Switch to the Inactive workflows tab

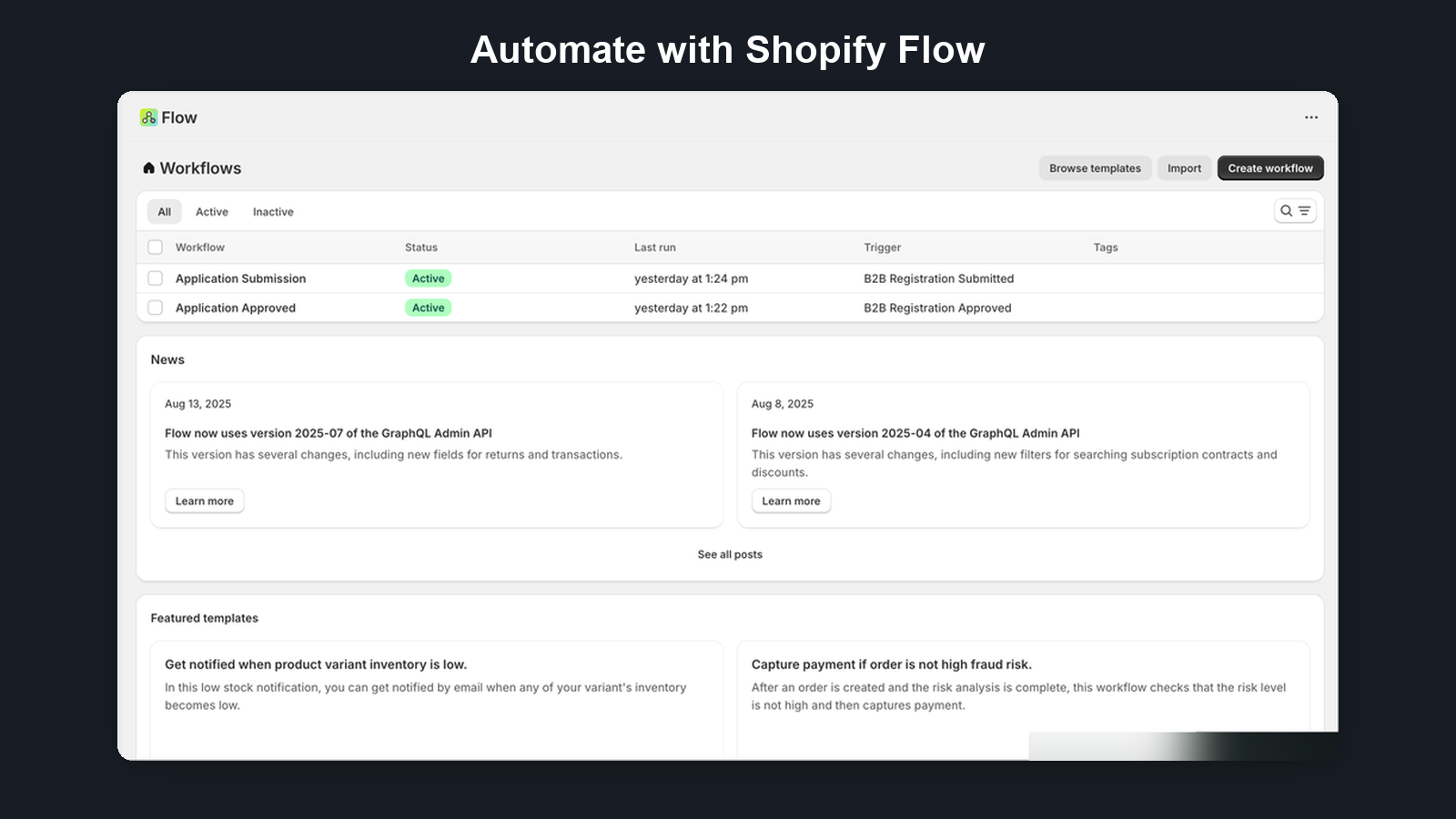point(273,211)
